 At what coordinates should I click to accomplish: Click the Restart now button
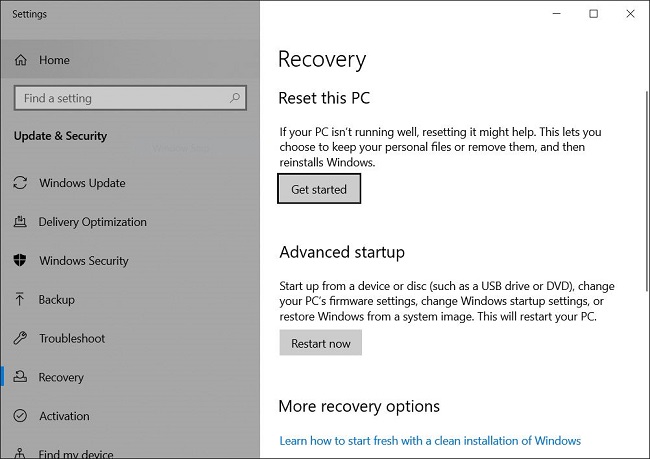320,343
